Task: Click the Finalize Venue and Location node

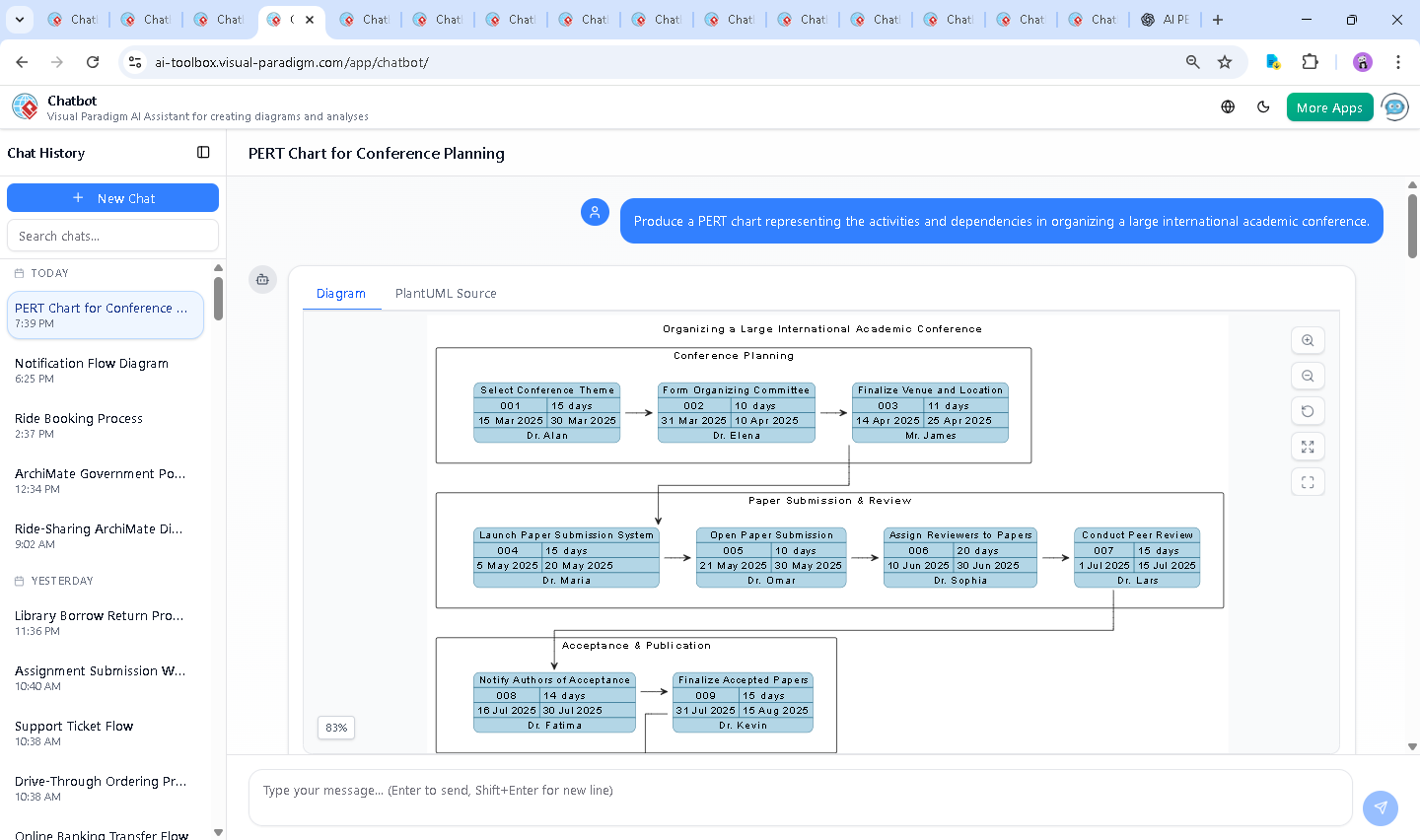Action: coord(930,412)
